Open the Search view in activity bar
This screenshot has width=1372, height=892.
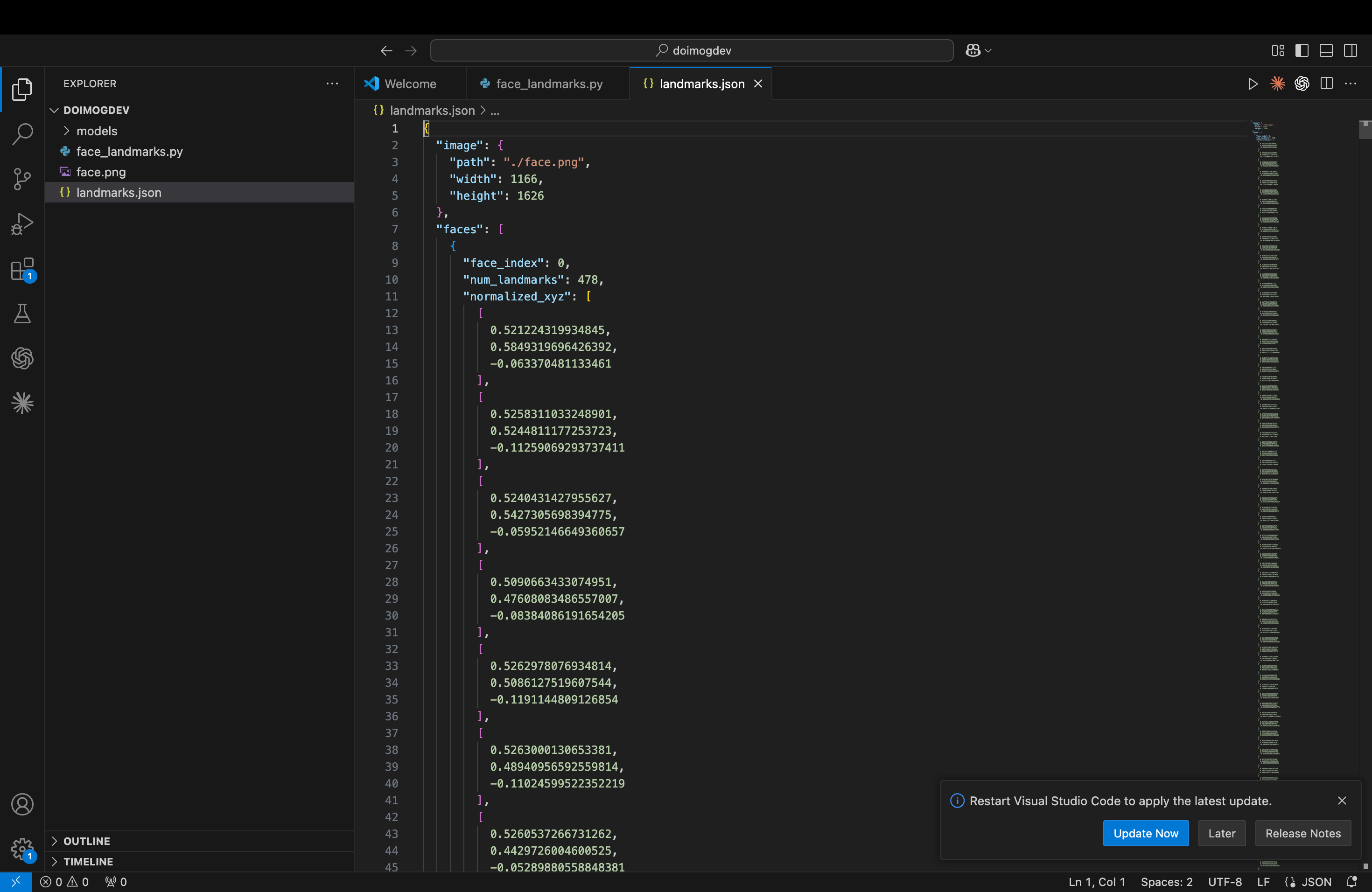(x=22, y=134)
